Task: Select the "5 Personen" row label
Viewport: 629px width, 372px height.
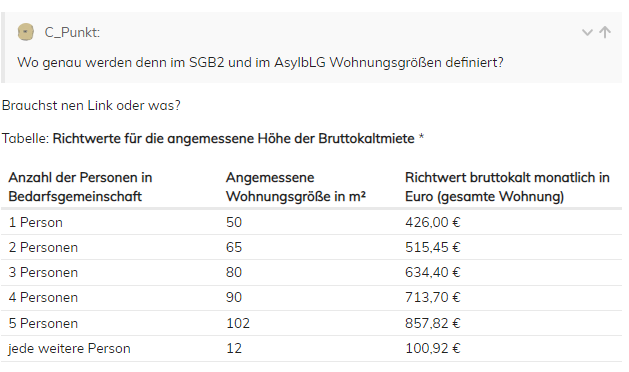Action: point(43,323)
